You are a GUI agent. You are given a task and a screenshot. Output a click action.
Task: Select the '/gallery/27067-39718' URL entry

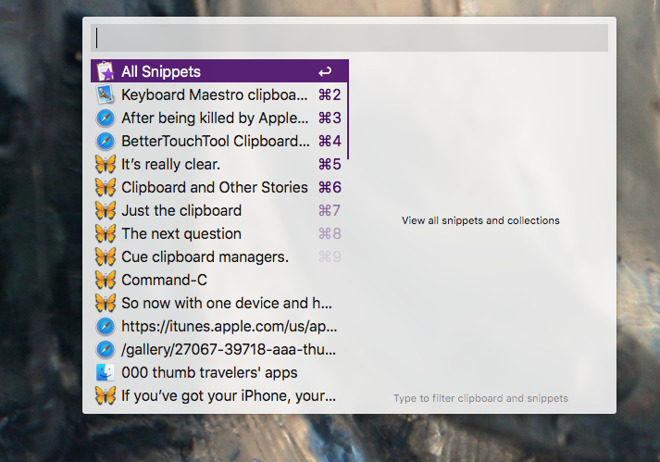(x=229, y=349)
